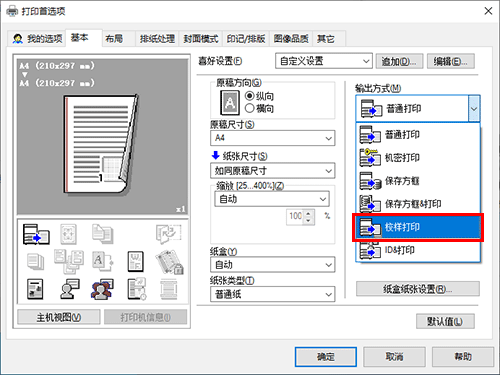Switch to the 图像品质 tab

point(291,39)
